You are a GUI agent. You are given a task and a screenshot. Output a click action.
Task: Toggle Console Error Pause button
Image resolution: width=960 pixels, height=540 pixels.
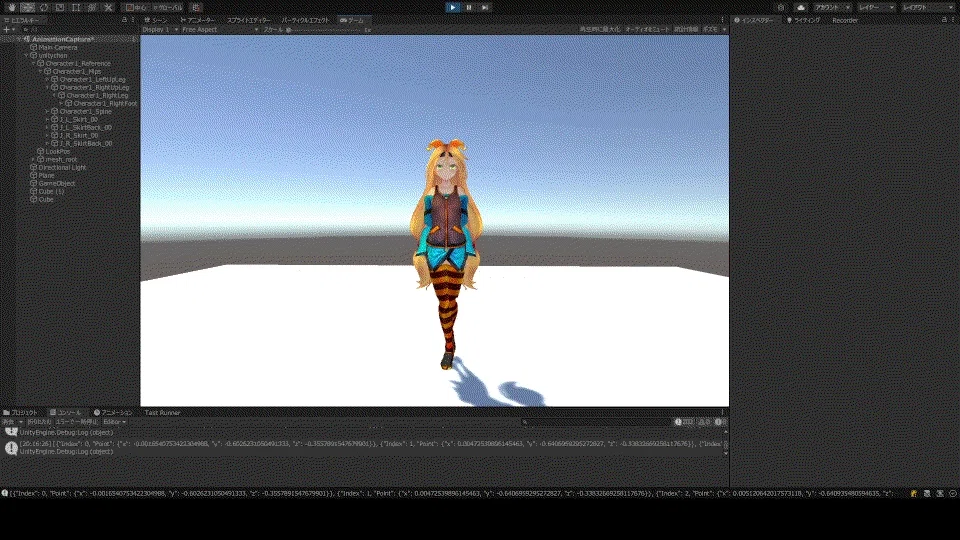(77, 422)
